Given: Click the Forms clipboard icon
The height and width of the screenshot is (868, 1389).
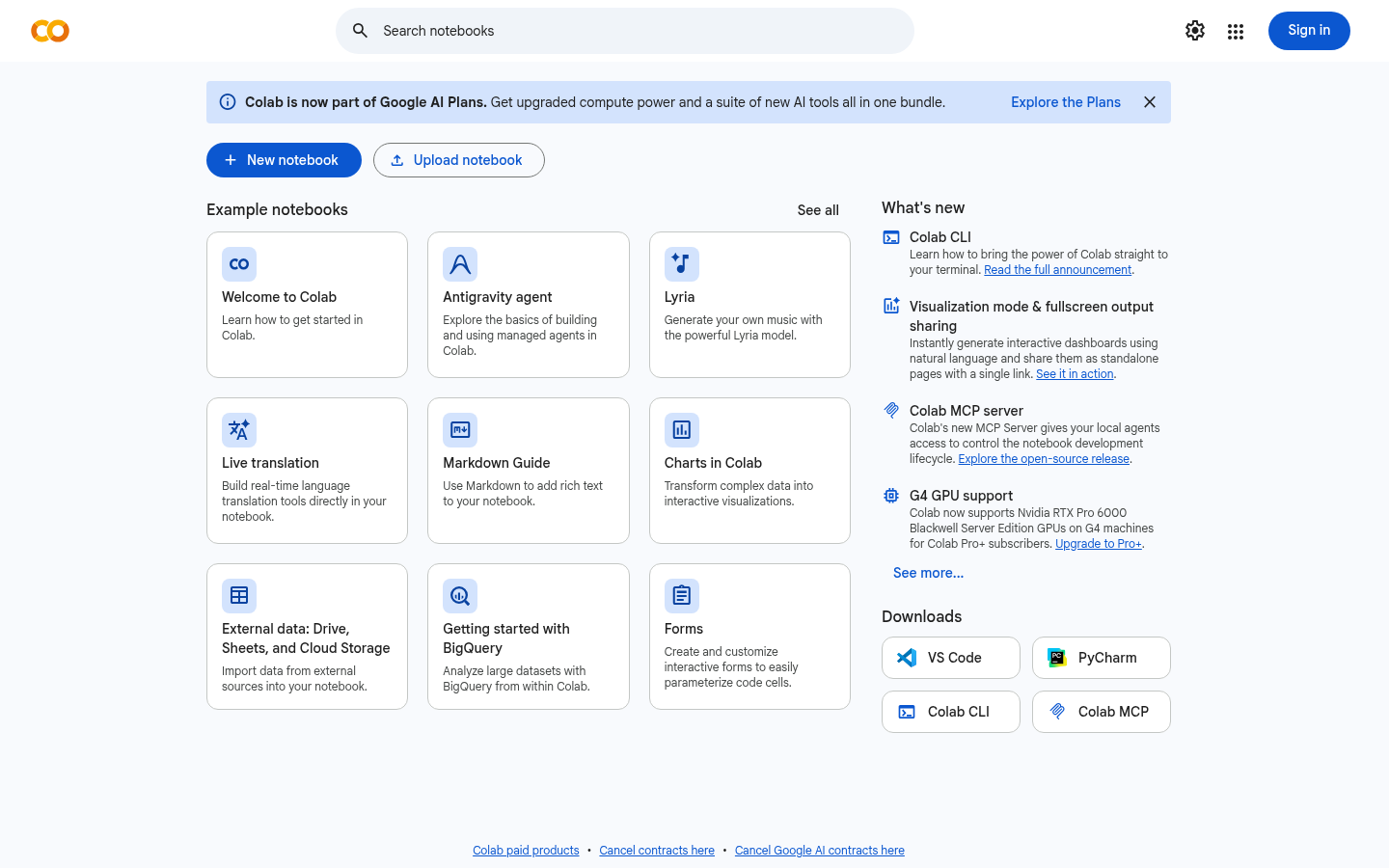Looking at the screenshot, I should pyautogui.click(x=682, y=596).
